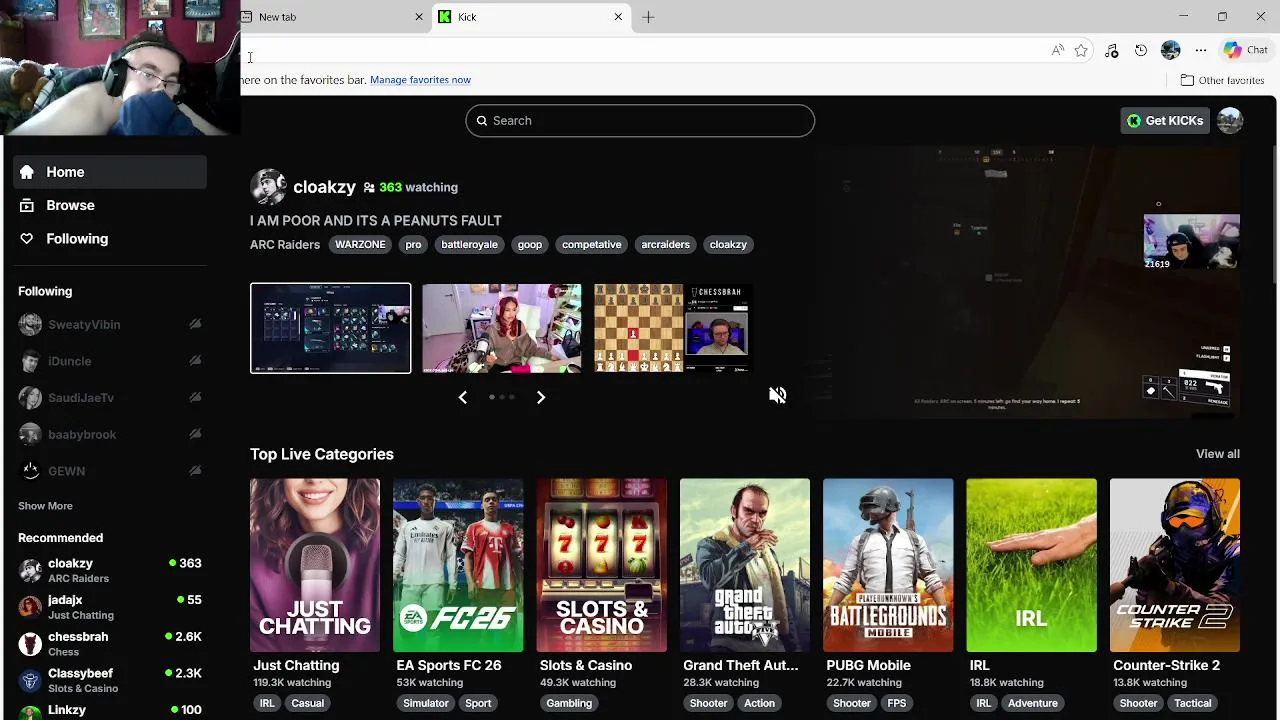Select the Chessbrah carousel thumbnail
The height and width of the screenshot is (720, 1280).
pos(672,328)
